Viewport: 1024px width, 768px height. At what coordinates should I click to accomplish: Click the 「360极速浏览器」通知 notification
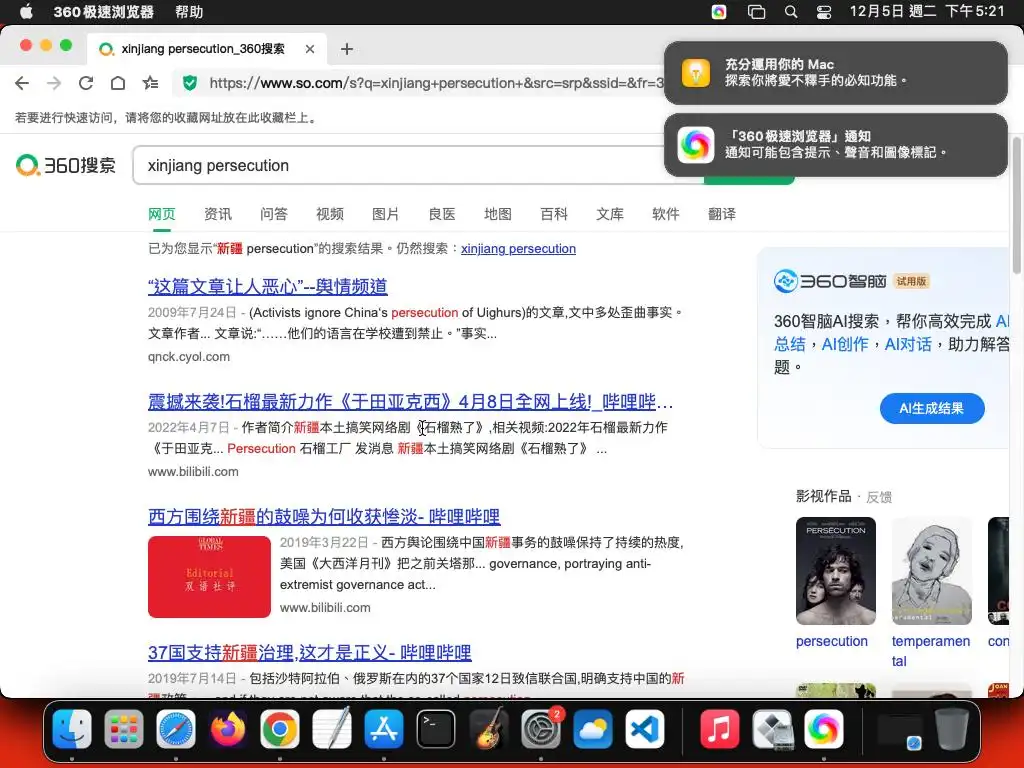835,144
